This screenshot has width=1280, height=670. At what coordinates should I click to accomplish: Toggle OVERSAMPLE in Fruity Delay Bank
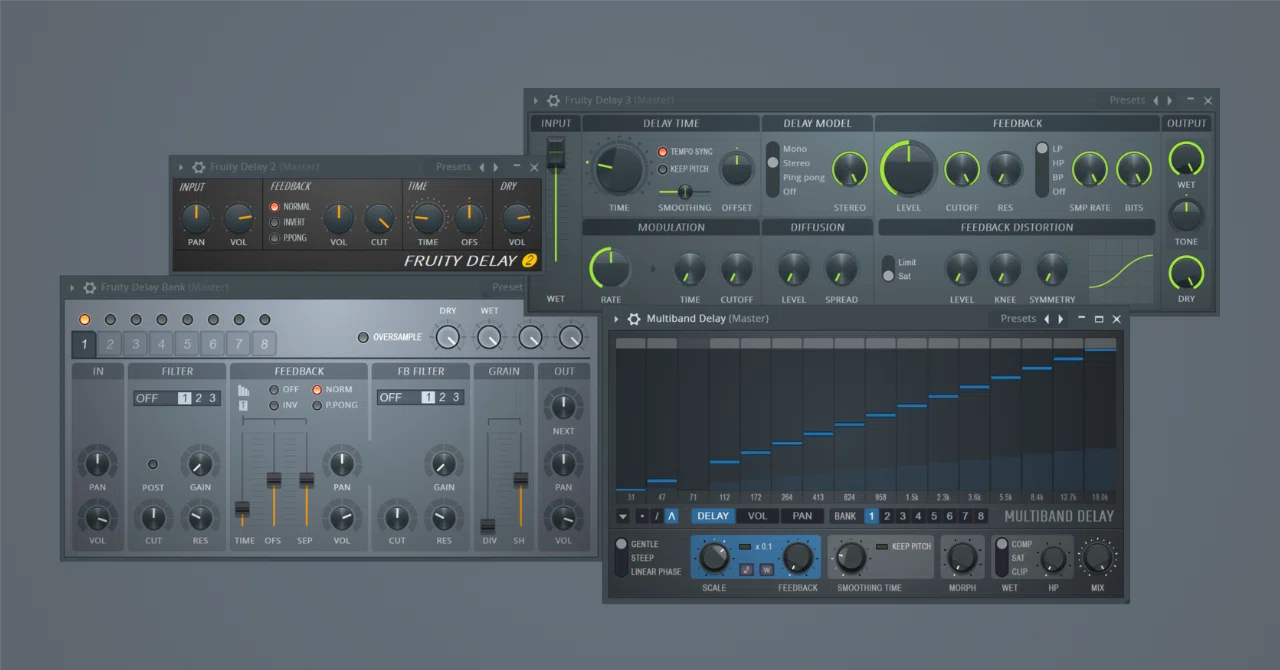(x=363, y=337)
